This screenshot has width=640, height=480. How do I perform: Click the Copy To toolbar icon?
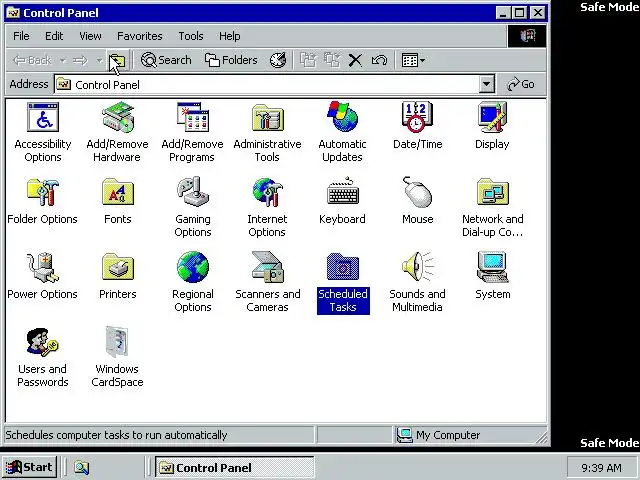[x=332, y=60]
